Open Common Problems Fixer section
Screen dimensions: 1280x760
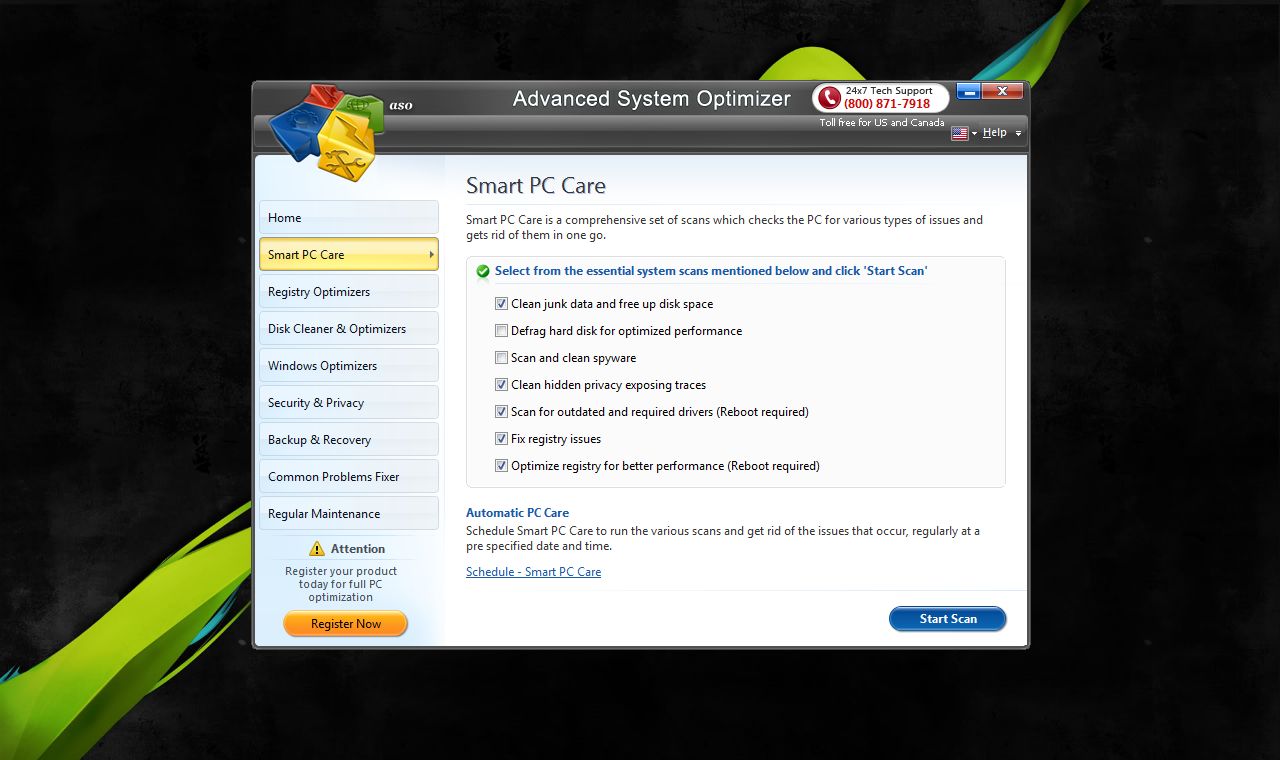point(348,476)
